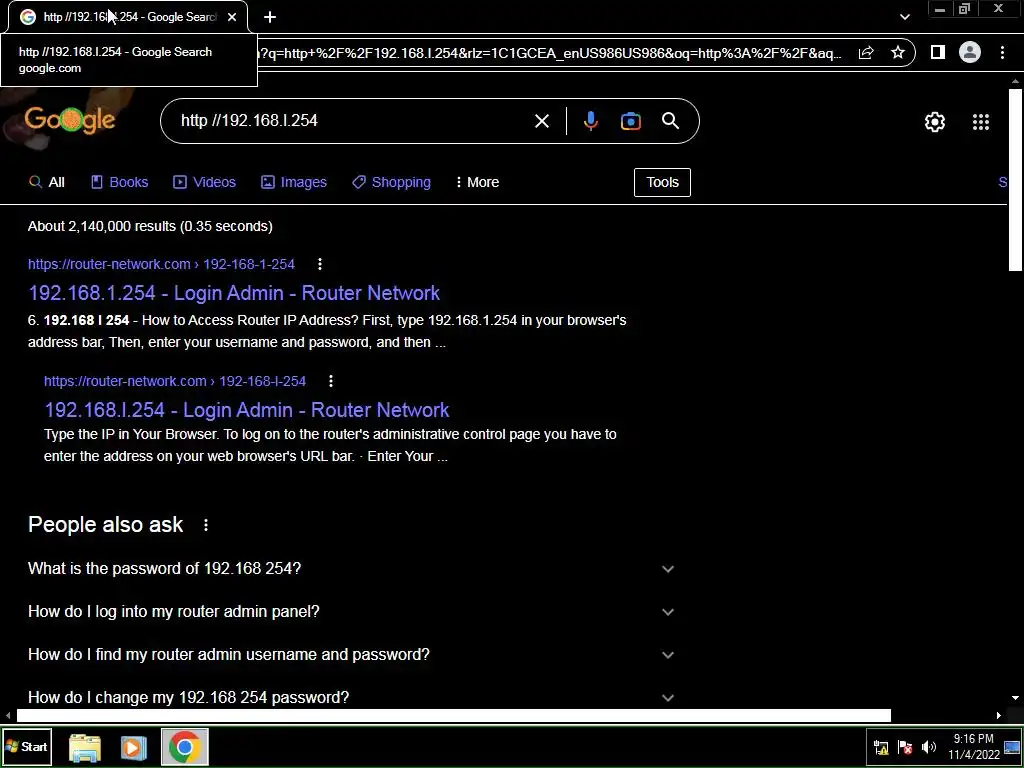Open the Google apps grid
This screenshot has width=1024, height=768.
tap(980, 121)
